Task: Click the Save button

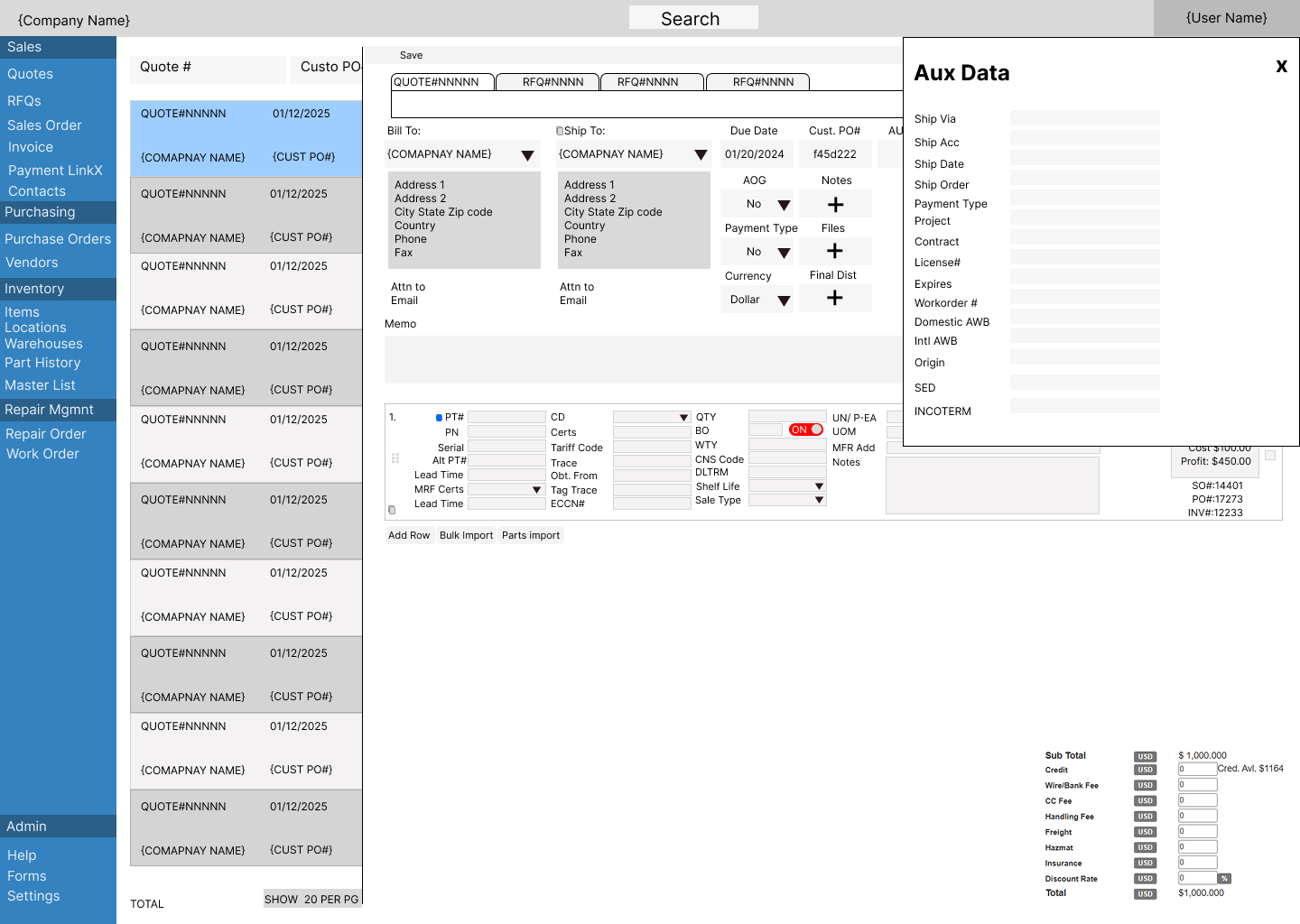Action: click(411, 55)
